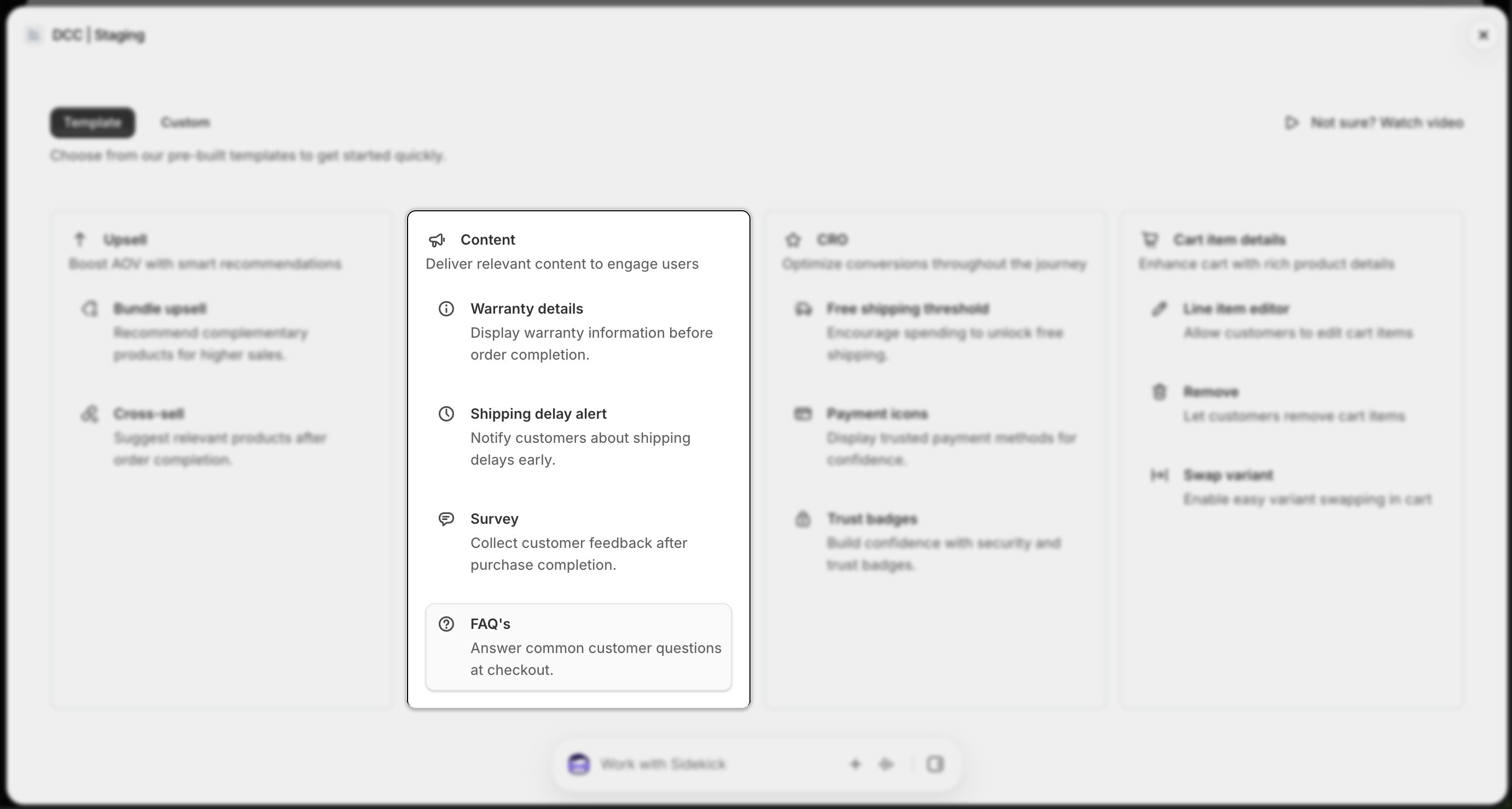This screenshot has height=809, width=1512.
Task: Pick the Payment icons template
Action: (935, 436)
